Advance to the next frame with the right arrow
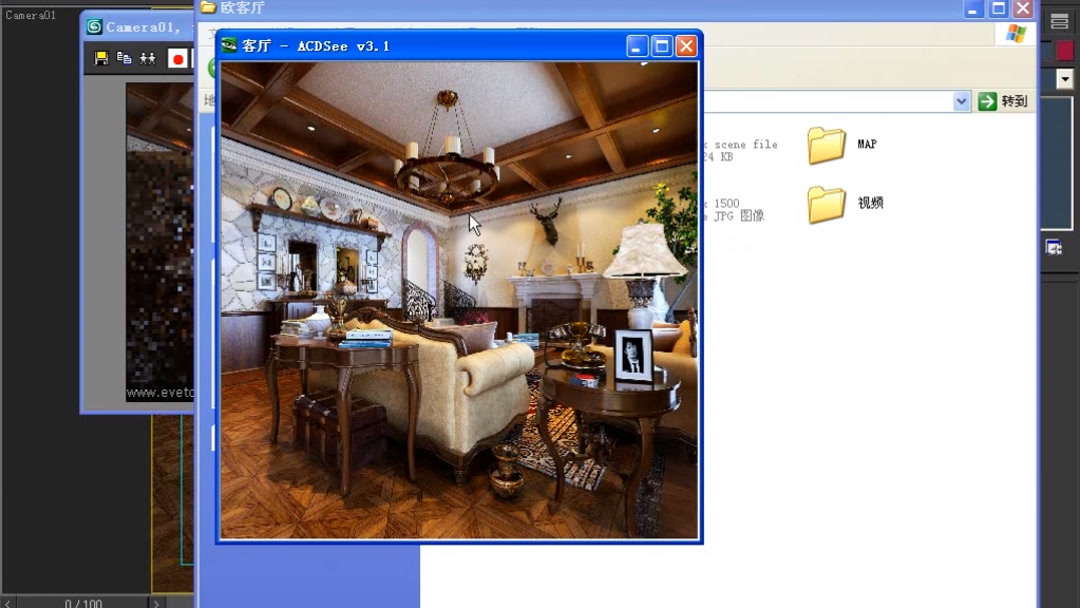 coord(156,603)
